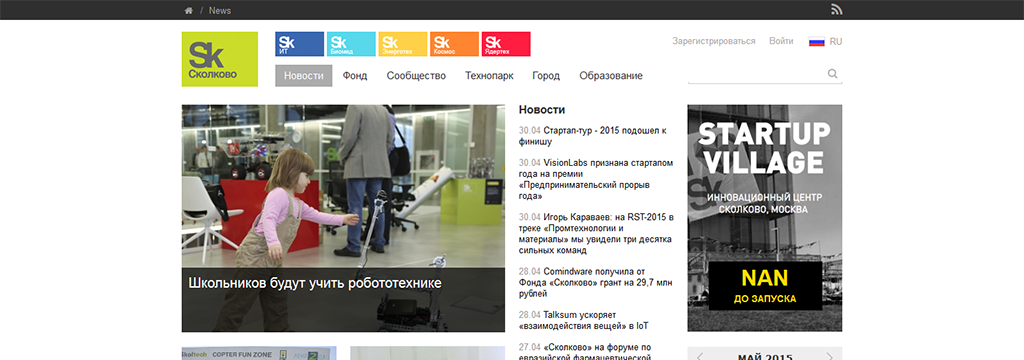
Task: Open the blue Sk ИТ cluster icon
Action: pyautogui.click(x=299, y=44)
